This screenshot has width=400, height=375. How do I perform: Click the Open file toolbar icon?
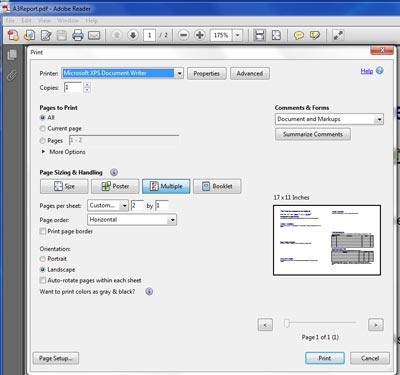(x=30, y=35)
